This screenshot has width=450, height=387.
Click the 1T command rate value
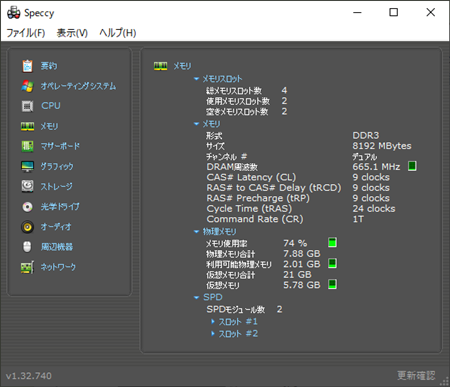[x=358, y=219]
